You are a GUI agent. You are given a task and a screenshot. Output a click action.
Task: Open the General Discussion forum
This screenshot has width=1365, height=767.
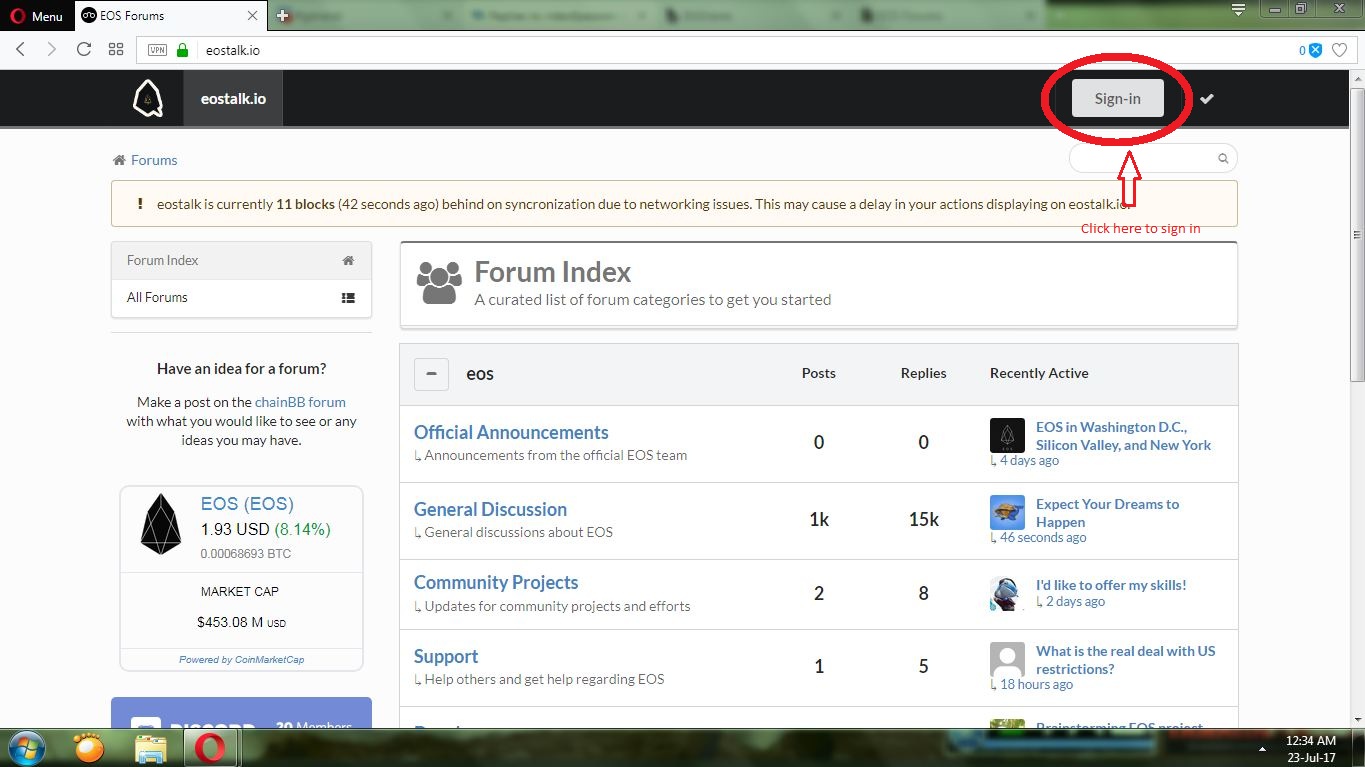coord(490,509)
